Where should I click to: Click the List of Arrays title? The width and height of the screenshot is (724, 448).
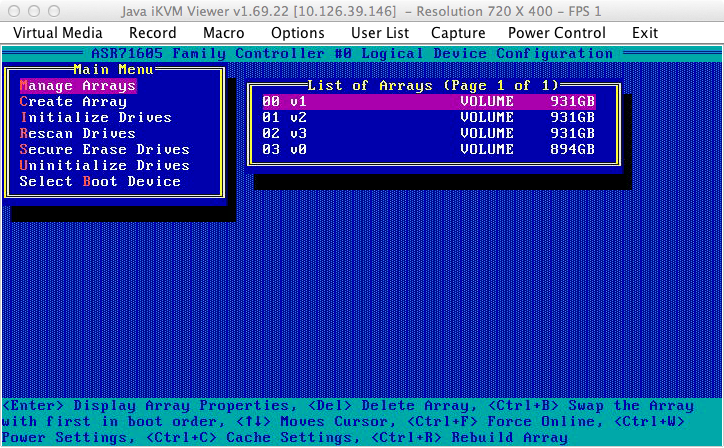click(433, 85)
